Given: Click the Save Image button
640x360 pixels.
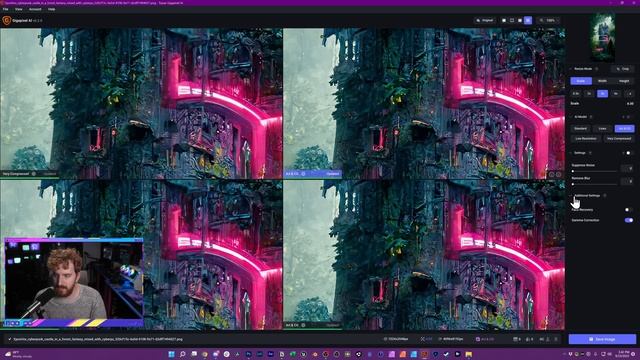Looking at the screenshot, I should (602, 339).
